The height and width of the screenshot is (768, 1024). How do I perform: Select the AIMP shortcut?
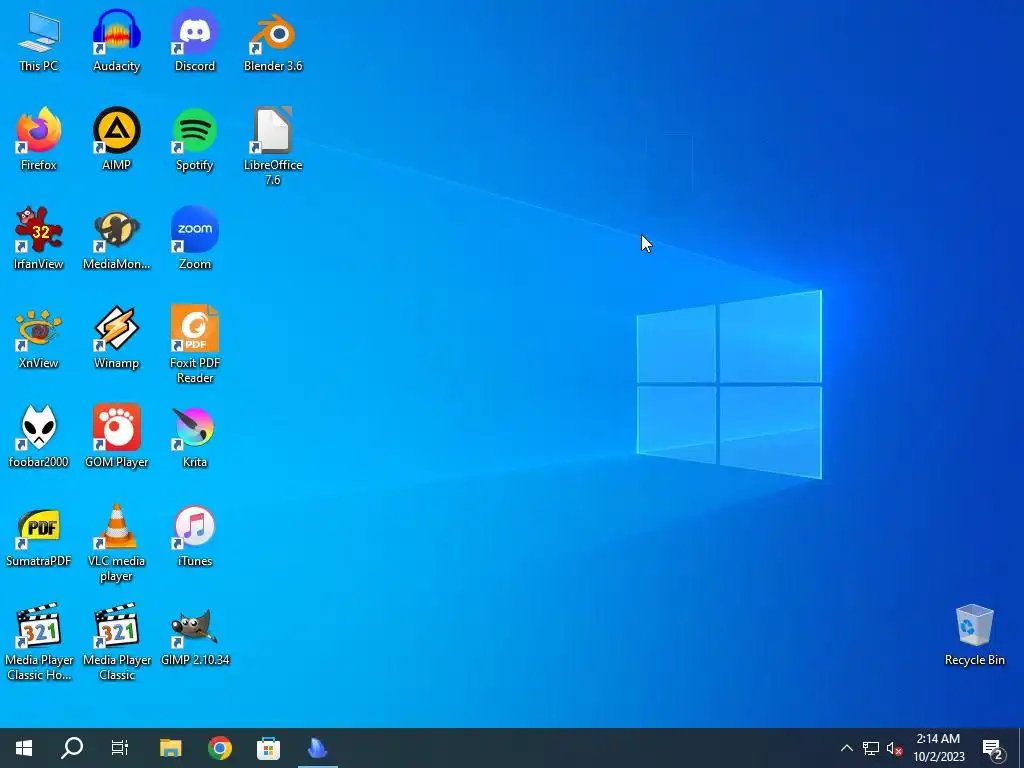coord(116,140)
